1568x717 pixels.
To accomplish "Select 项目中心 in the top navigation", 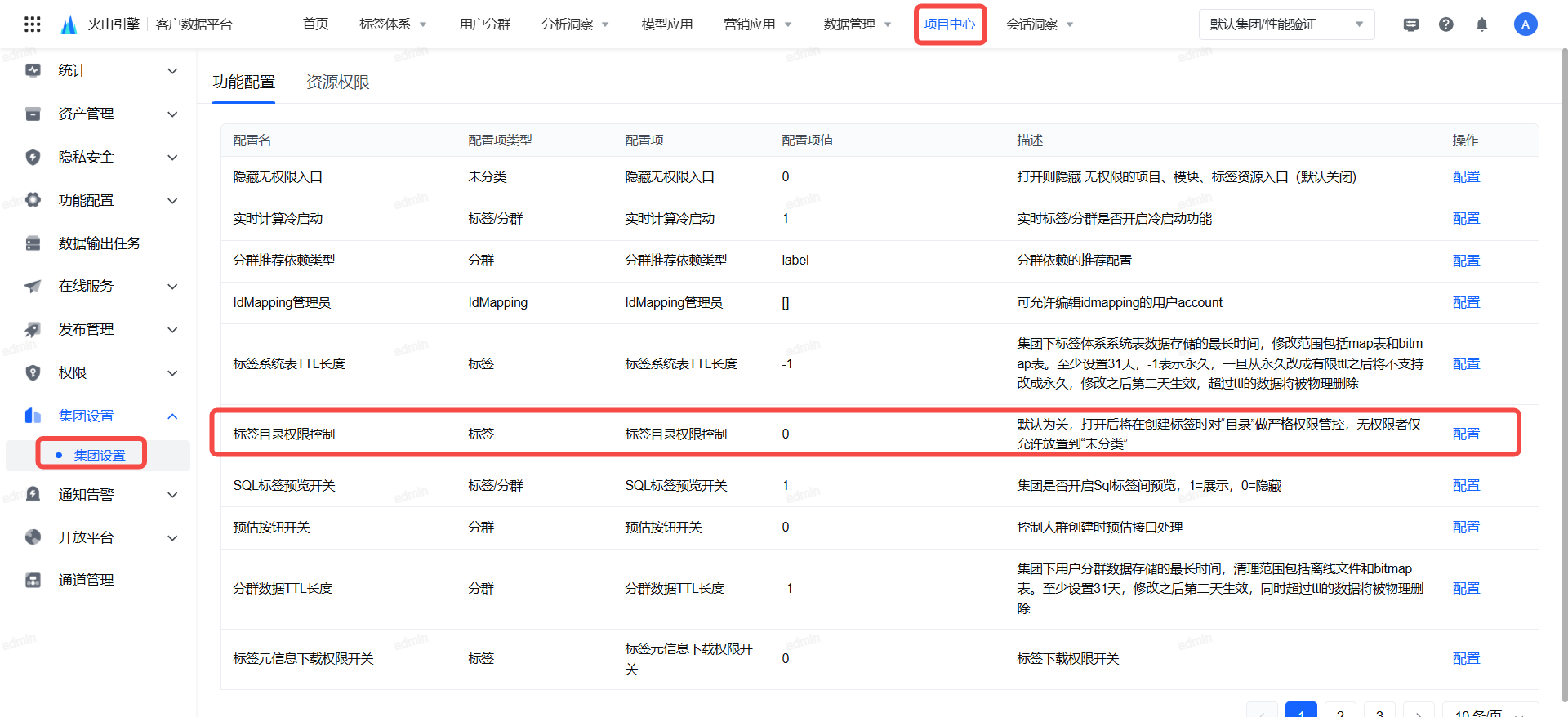I will [x=949, y=24].
